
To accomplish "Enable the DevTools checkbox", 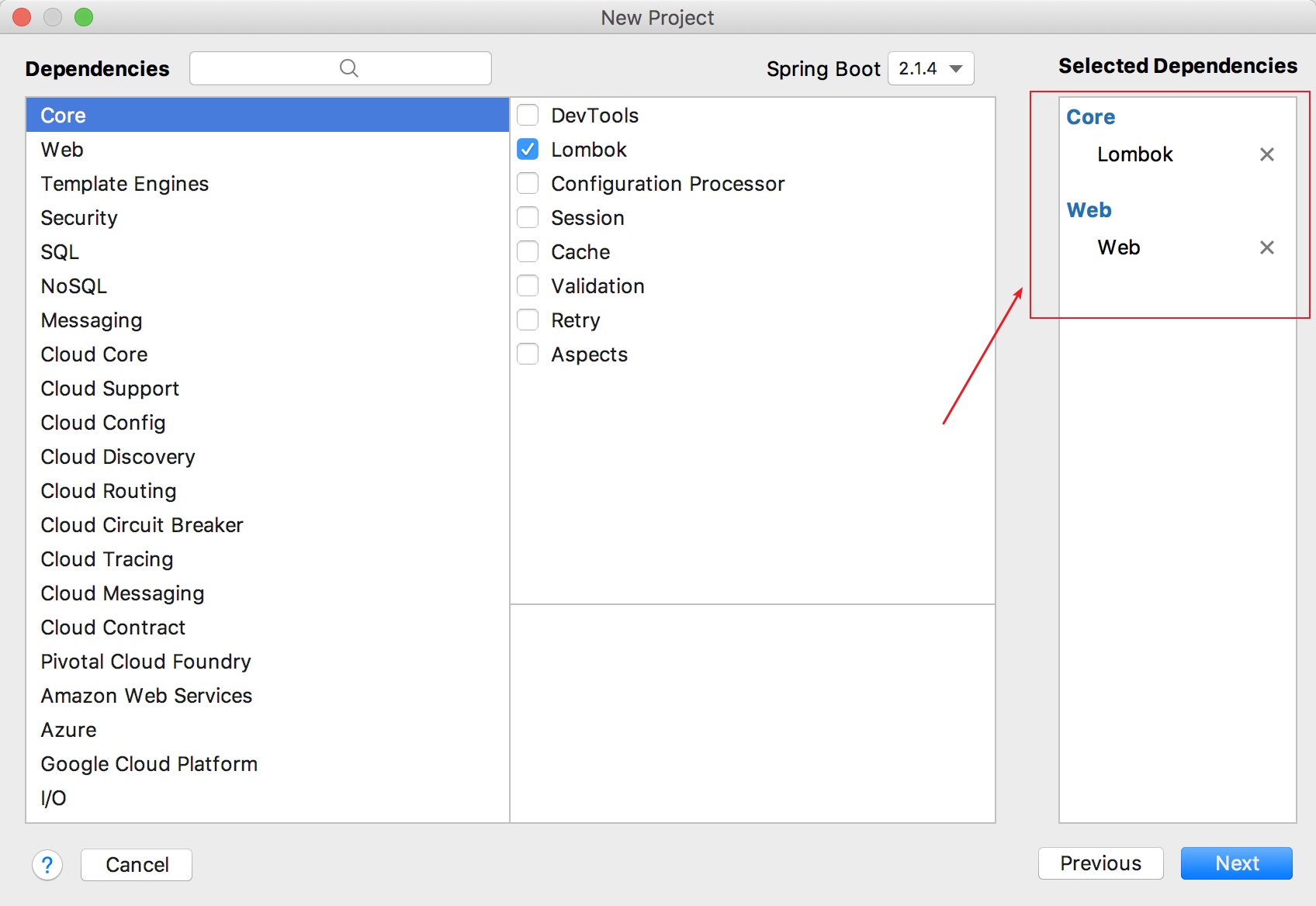I will [x=528, y=116].
